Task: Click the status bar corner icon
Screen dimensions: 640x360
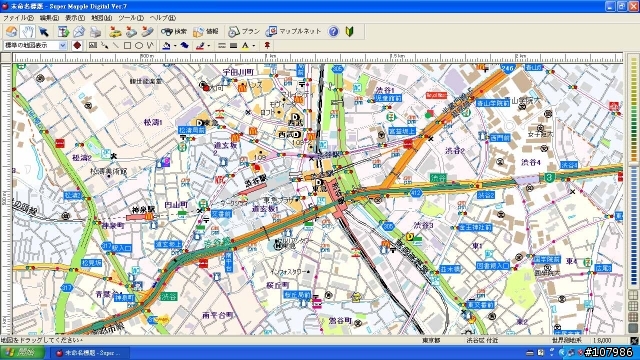Action: tap(634, 340)
